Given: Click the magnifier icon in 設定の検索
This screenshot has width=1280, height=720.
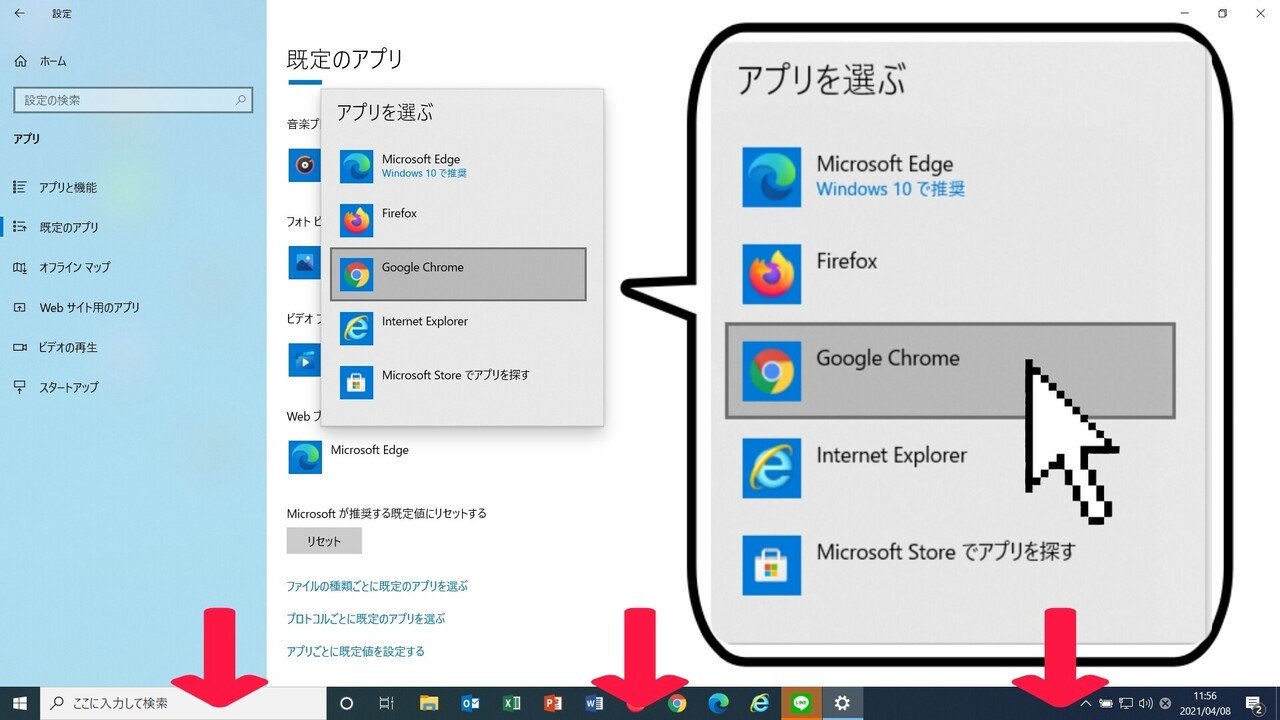Looking at the screenshot, I should pos(240,100).
